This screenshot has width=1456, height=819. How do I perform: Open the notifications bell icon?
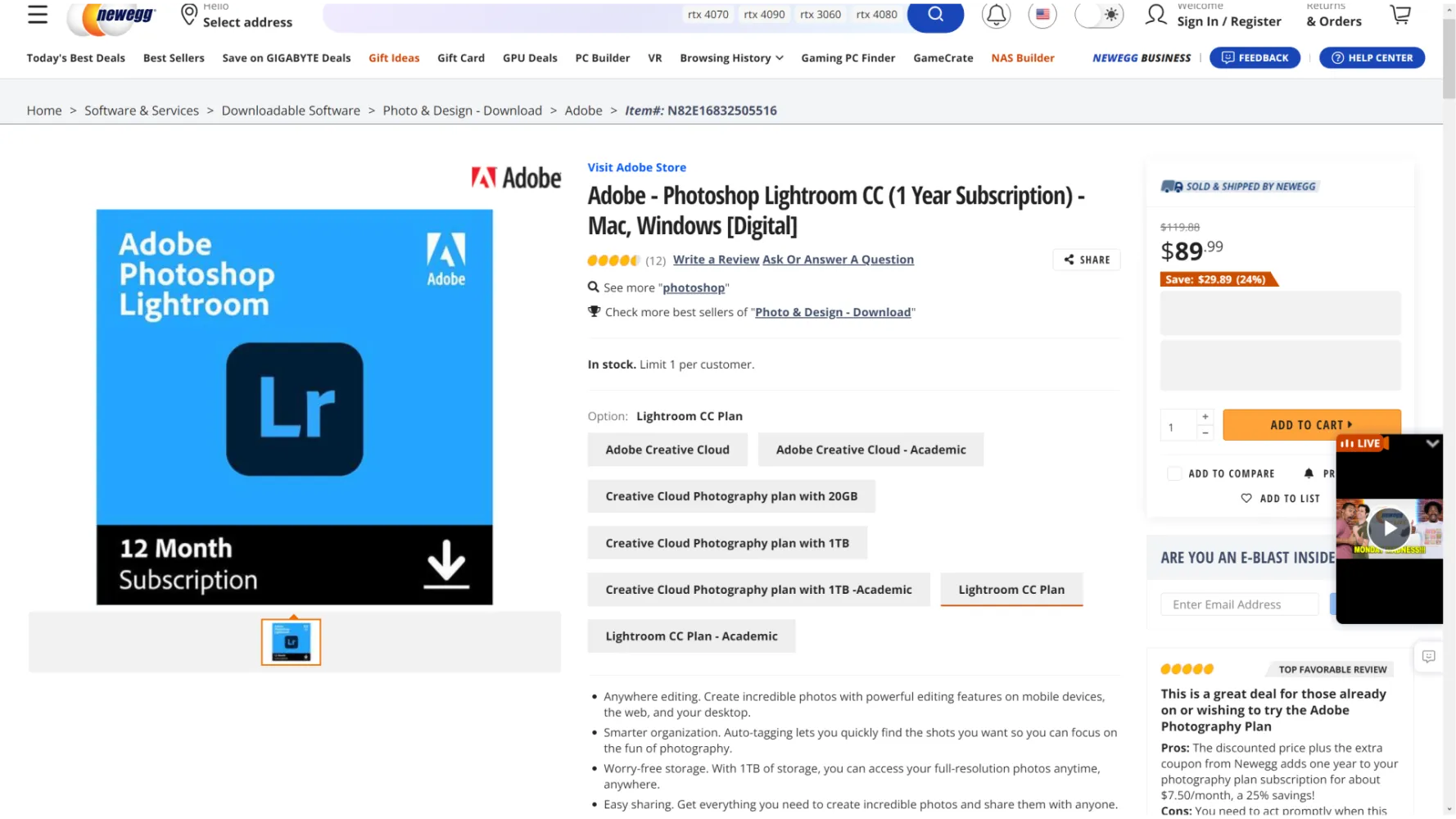996,15
